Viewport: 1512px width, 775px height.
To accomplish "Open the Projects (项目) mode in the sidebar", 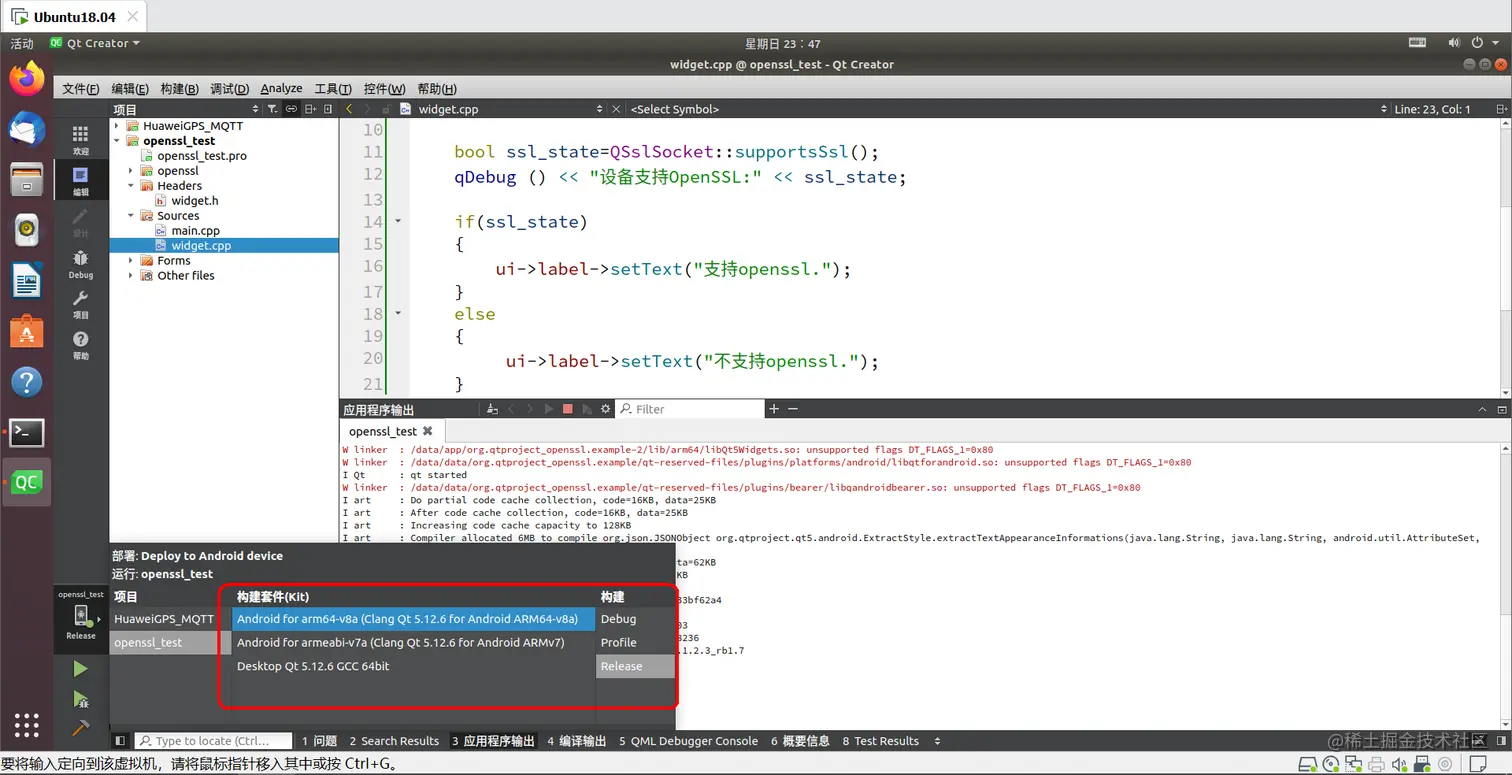I will point(81,304).
